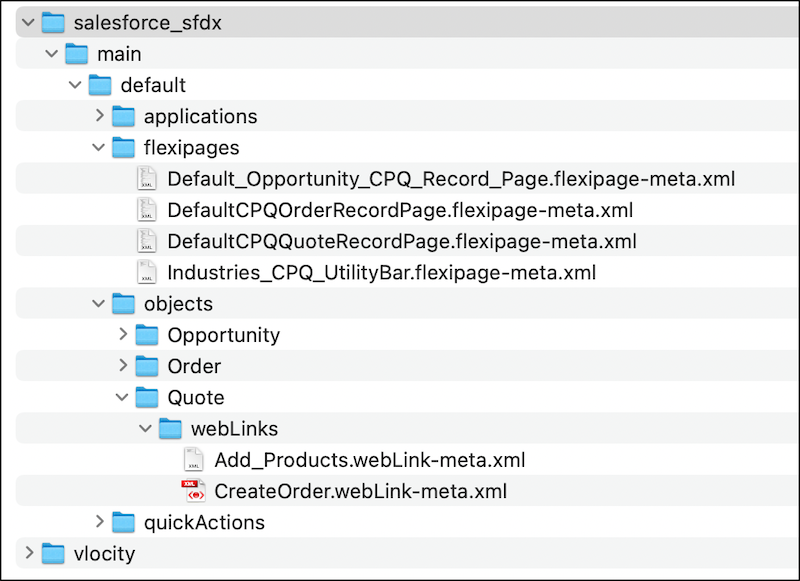Click the flexipages folder icon
This screenshot has width=800, height=581.
tap(123, 147)
